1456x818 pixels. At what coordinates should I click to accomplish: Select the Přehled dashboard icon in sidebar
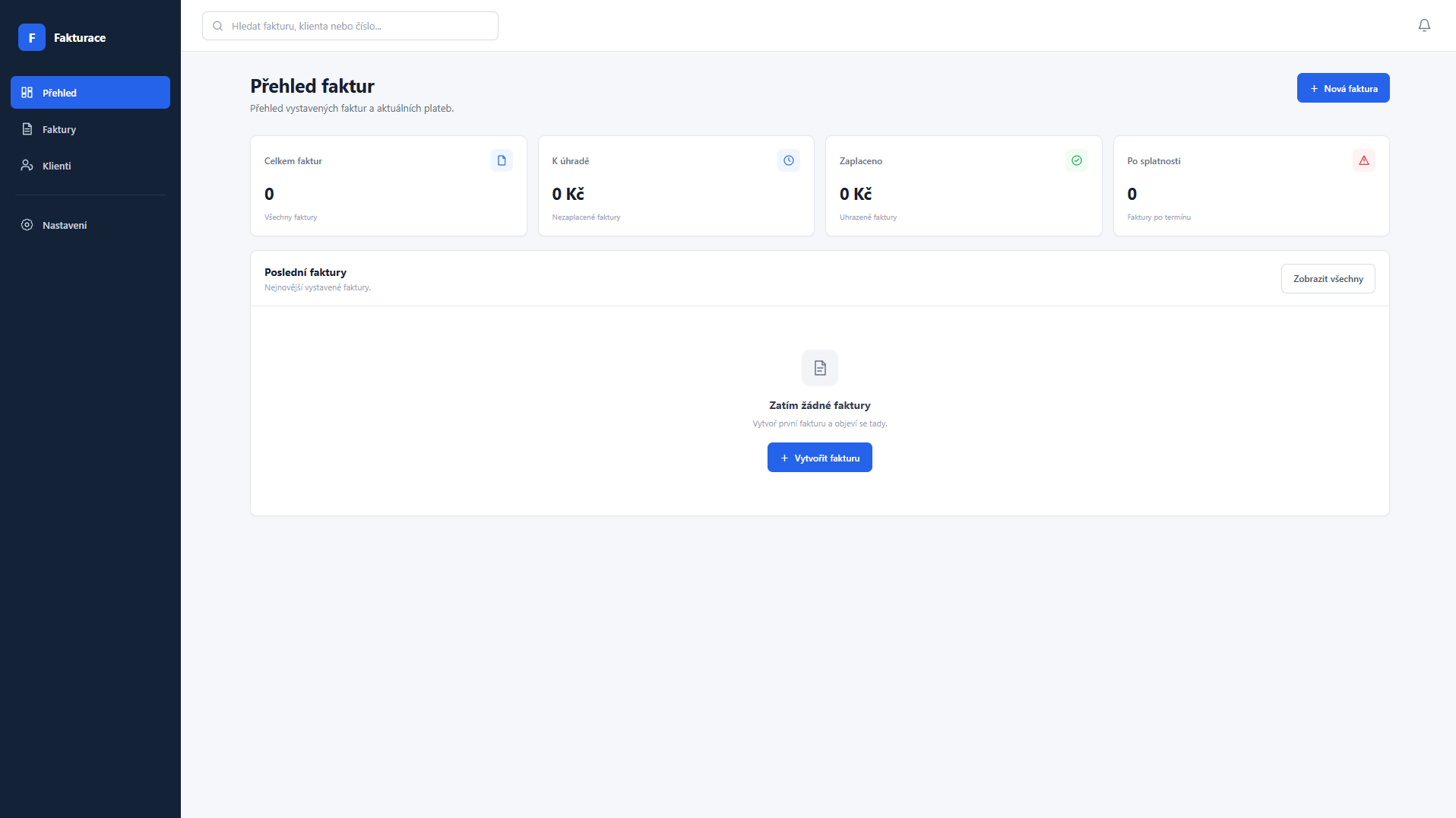click(x=27, y=93)
